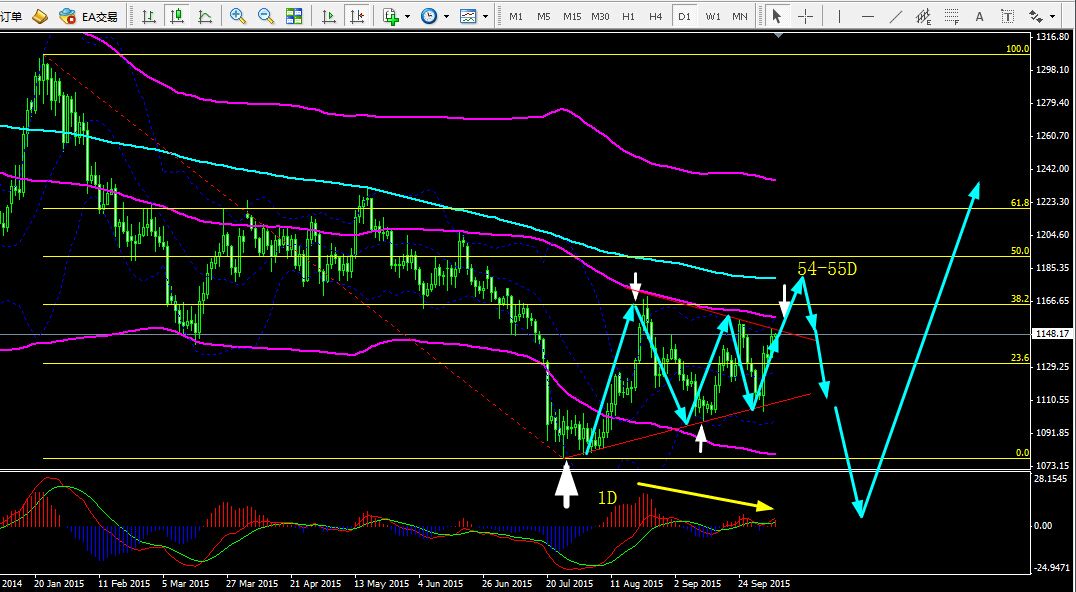The image size is (1076, 592).
Task: Click the 54-55D text label on chart
Action: tap(827, 269)
